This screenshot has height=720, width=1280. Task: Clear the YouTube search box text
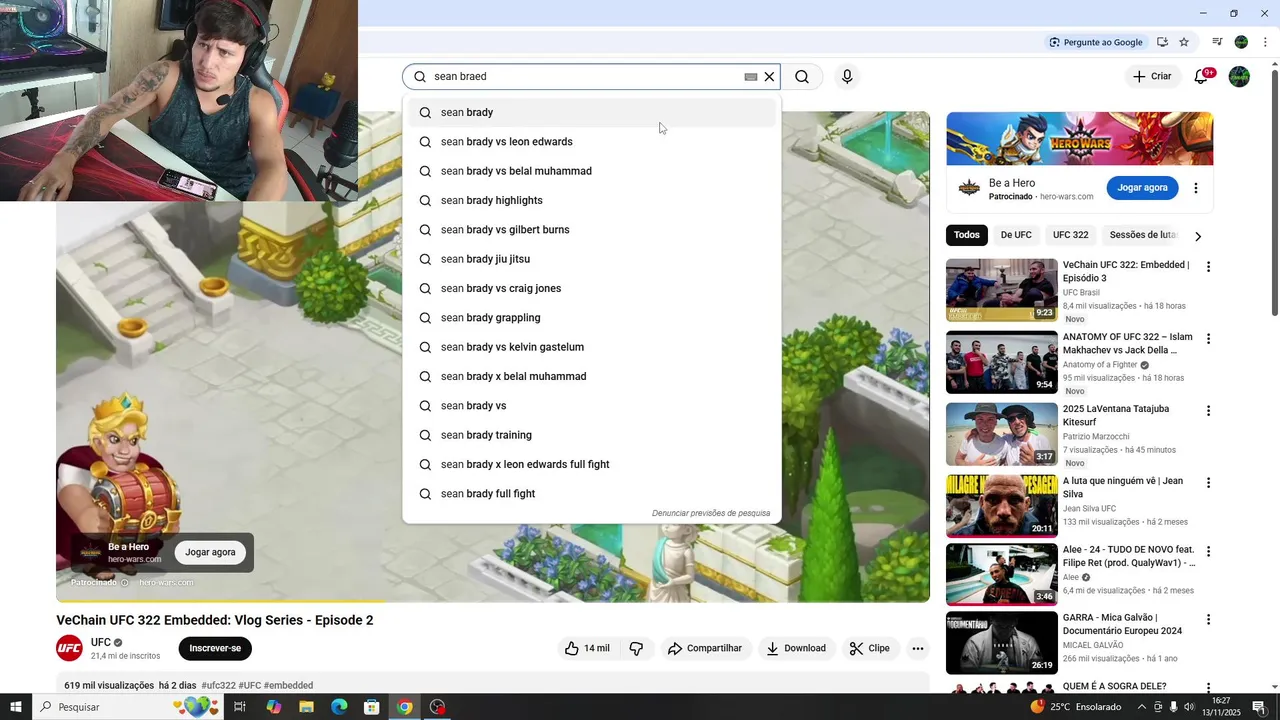(769, 77)
